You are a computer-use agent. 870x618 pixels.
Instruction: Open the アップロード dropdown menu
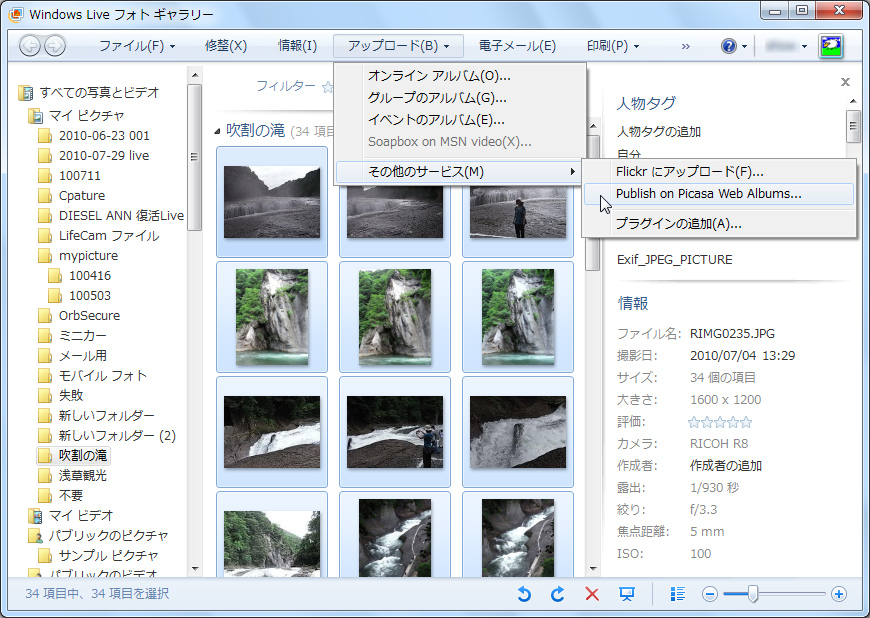(399, 45)
